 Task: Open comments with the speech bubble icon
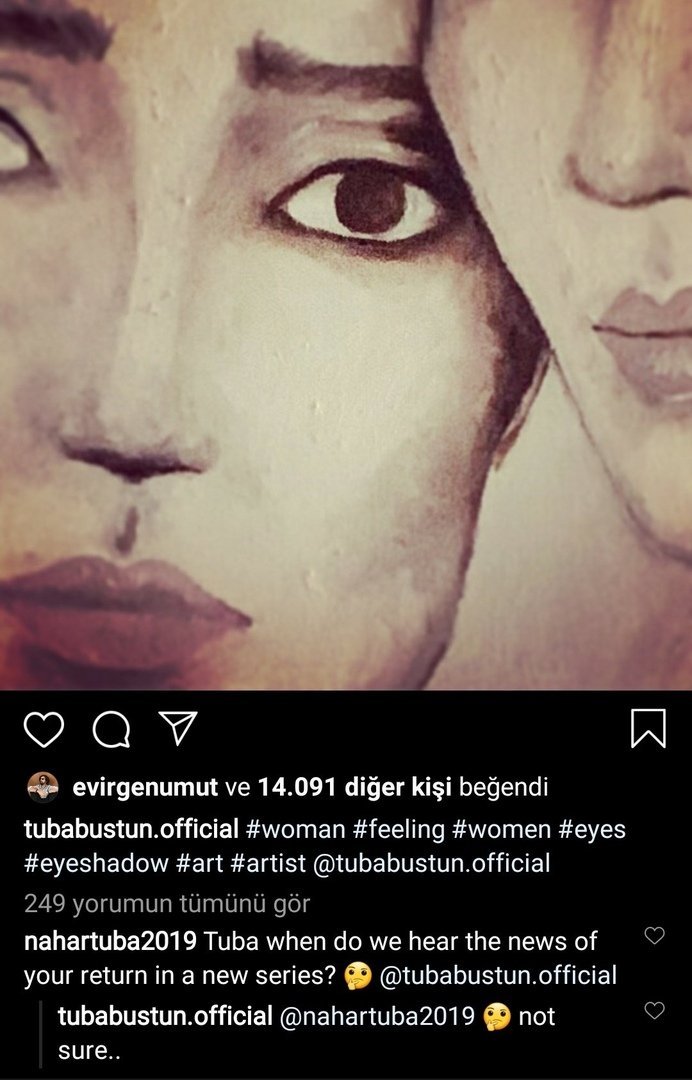(111, 729)
